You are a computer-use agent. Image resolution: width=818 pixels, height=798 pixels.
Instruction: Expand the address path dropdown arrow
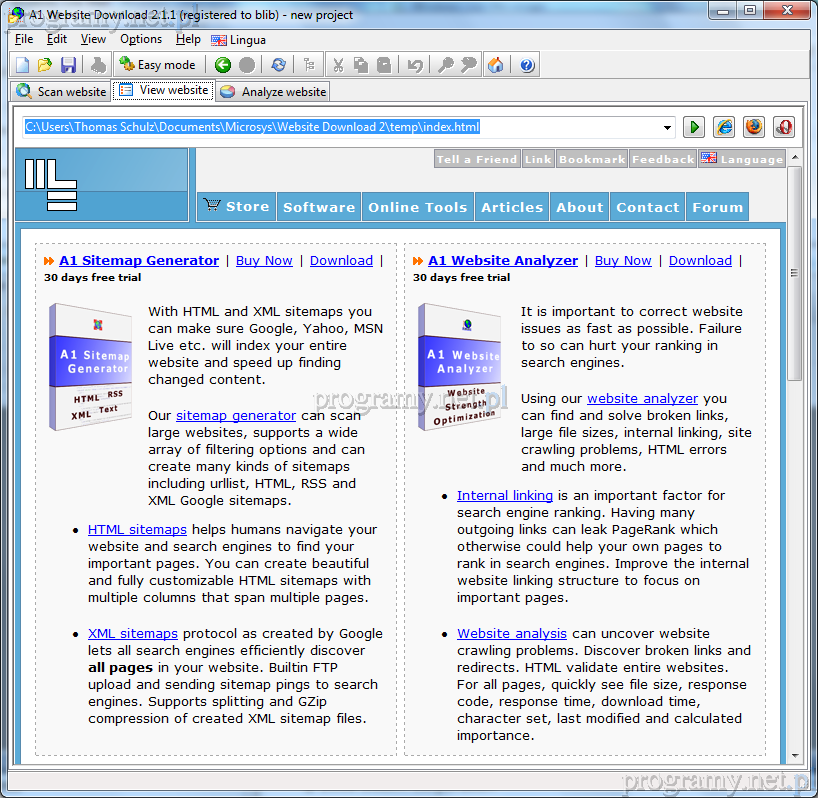tap(668, 128)
